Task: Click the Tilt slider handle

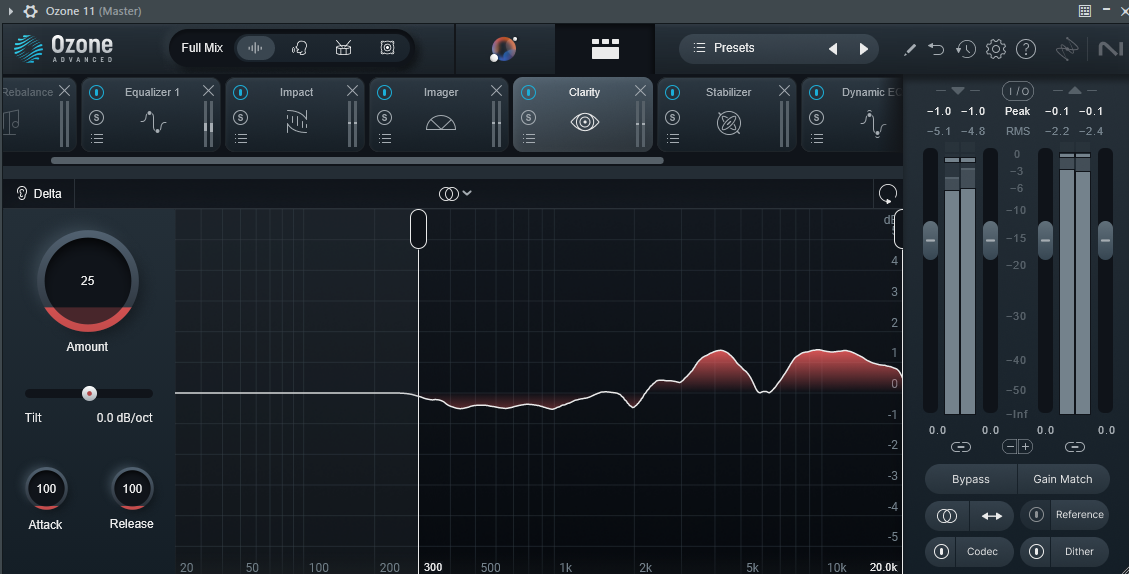Action: [x=89, y=393]
